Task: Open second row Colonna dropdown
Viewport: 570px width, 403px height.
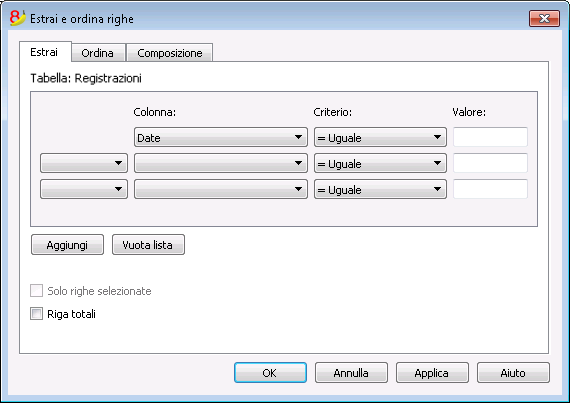Action: [x=221, y=163]
